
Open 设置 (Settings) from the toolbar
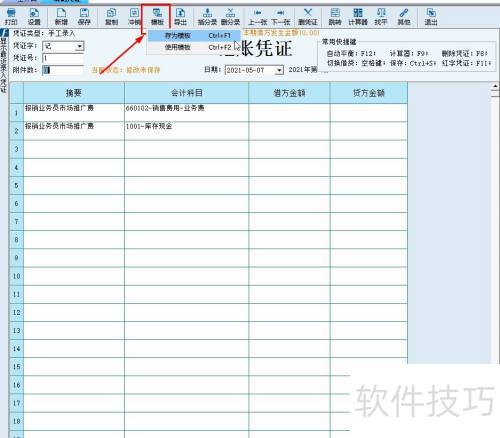pyautogui.click(x=34, y=17)
